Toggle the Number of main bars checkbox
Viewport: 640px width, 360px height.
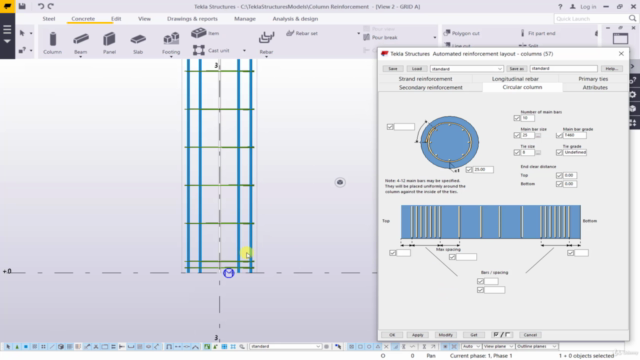[x=517, y=118]
